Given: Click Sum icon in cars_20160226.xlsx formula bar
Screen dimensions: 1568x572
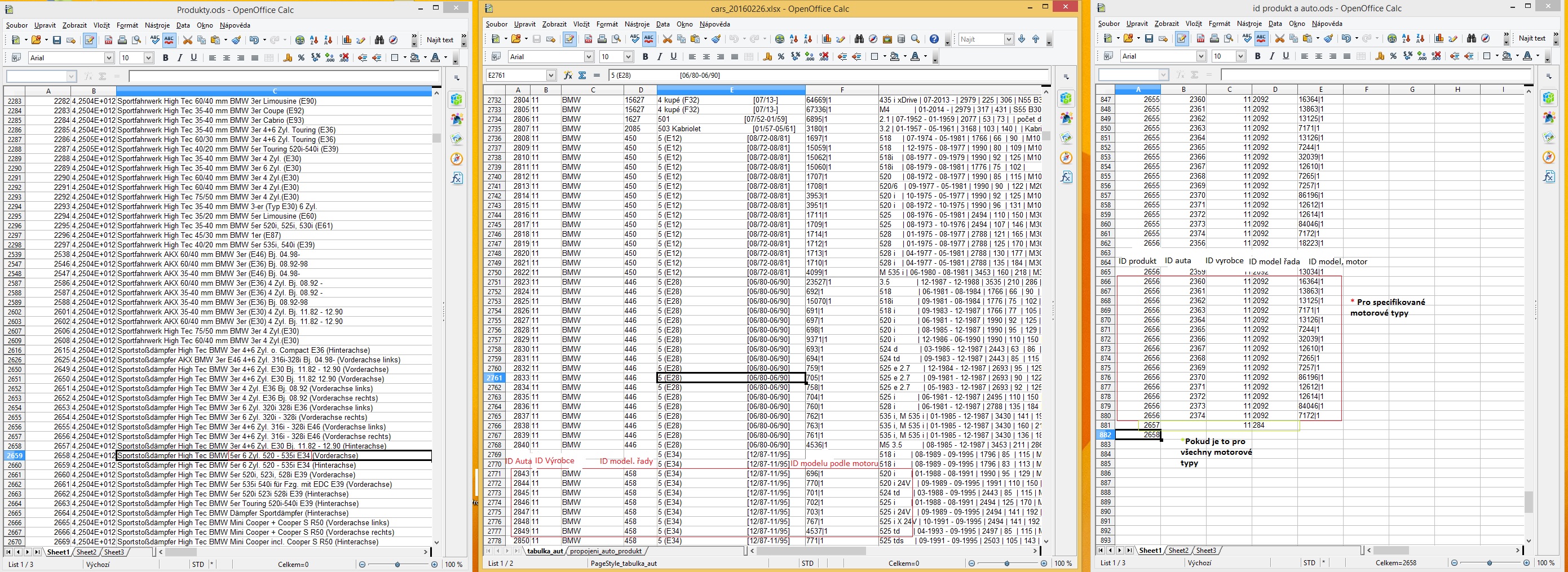Looking at the screenshot, I should click(x=582, y=76).
